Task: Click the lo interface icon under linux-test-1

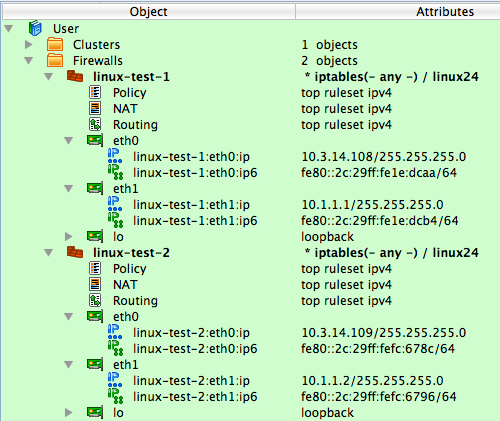Action: point(95,236)
